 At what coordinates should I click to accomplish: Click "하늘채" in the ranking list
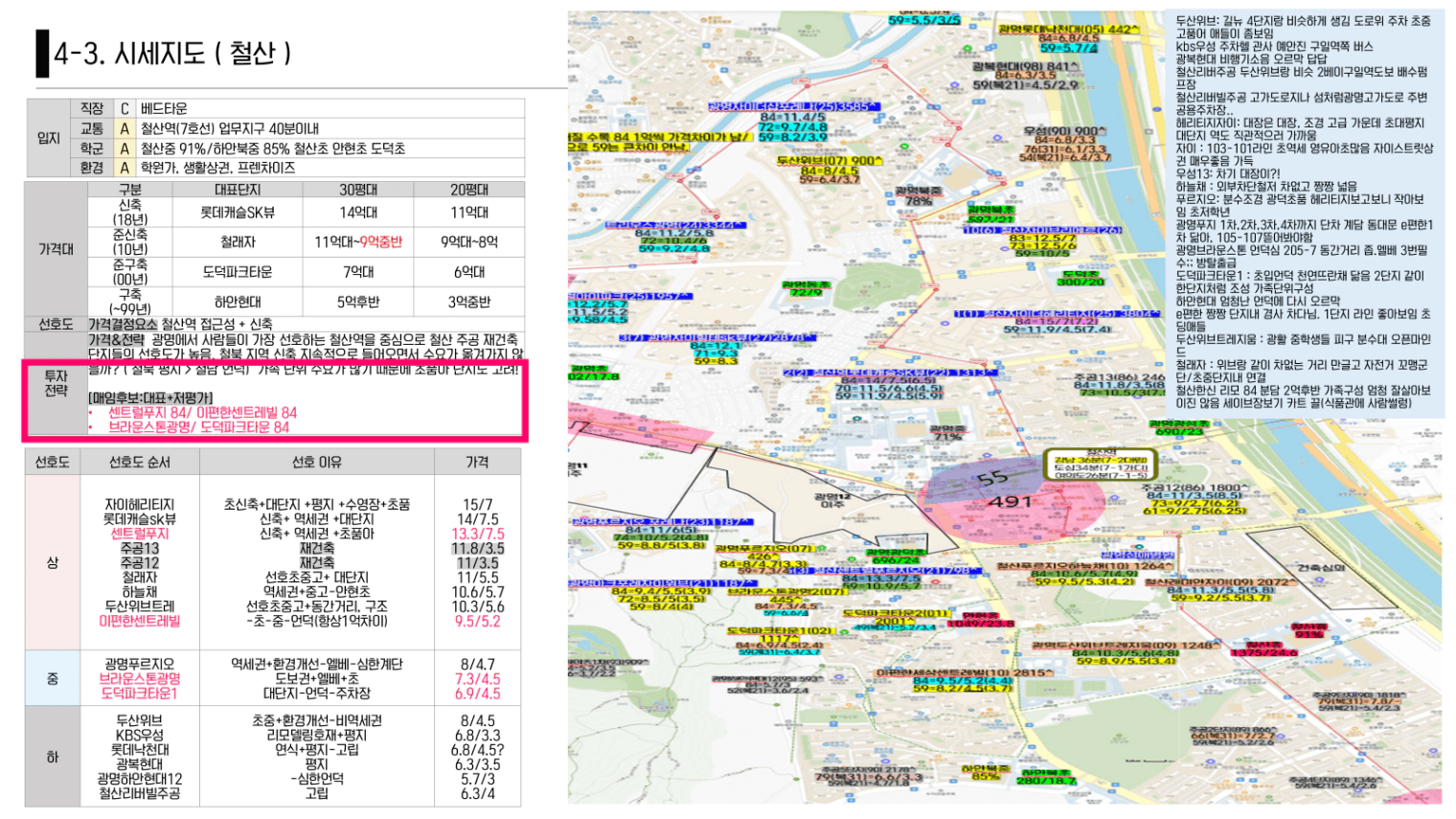140,592
